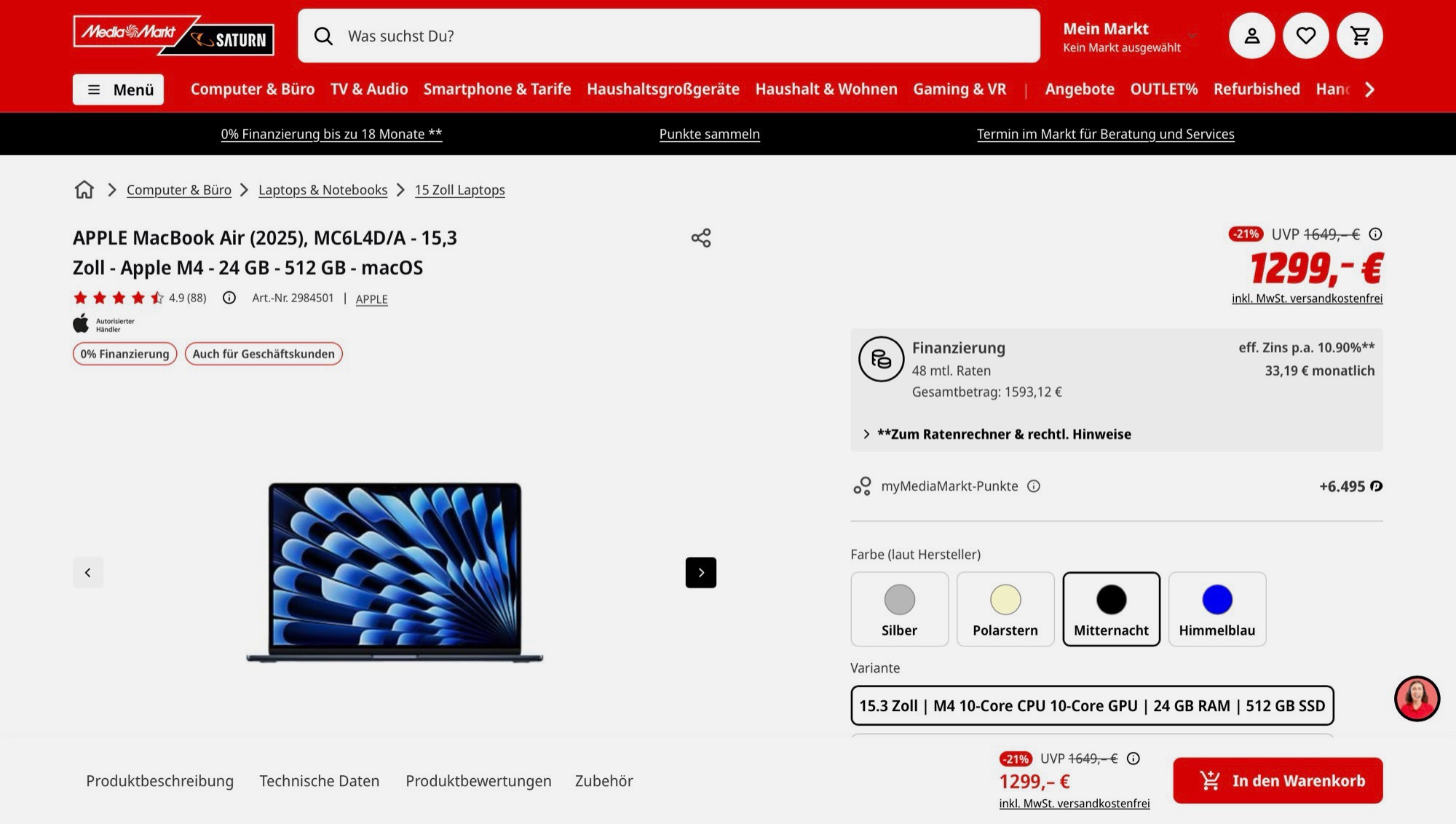1456x824 pixels.
Task: Choose the Polarstern color option
Action: click(1005, 609)
